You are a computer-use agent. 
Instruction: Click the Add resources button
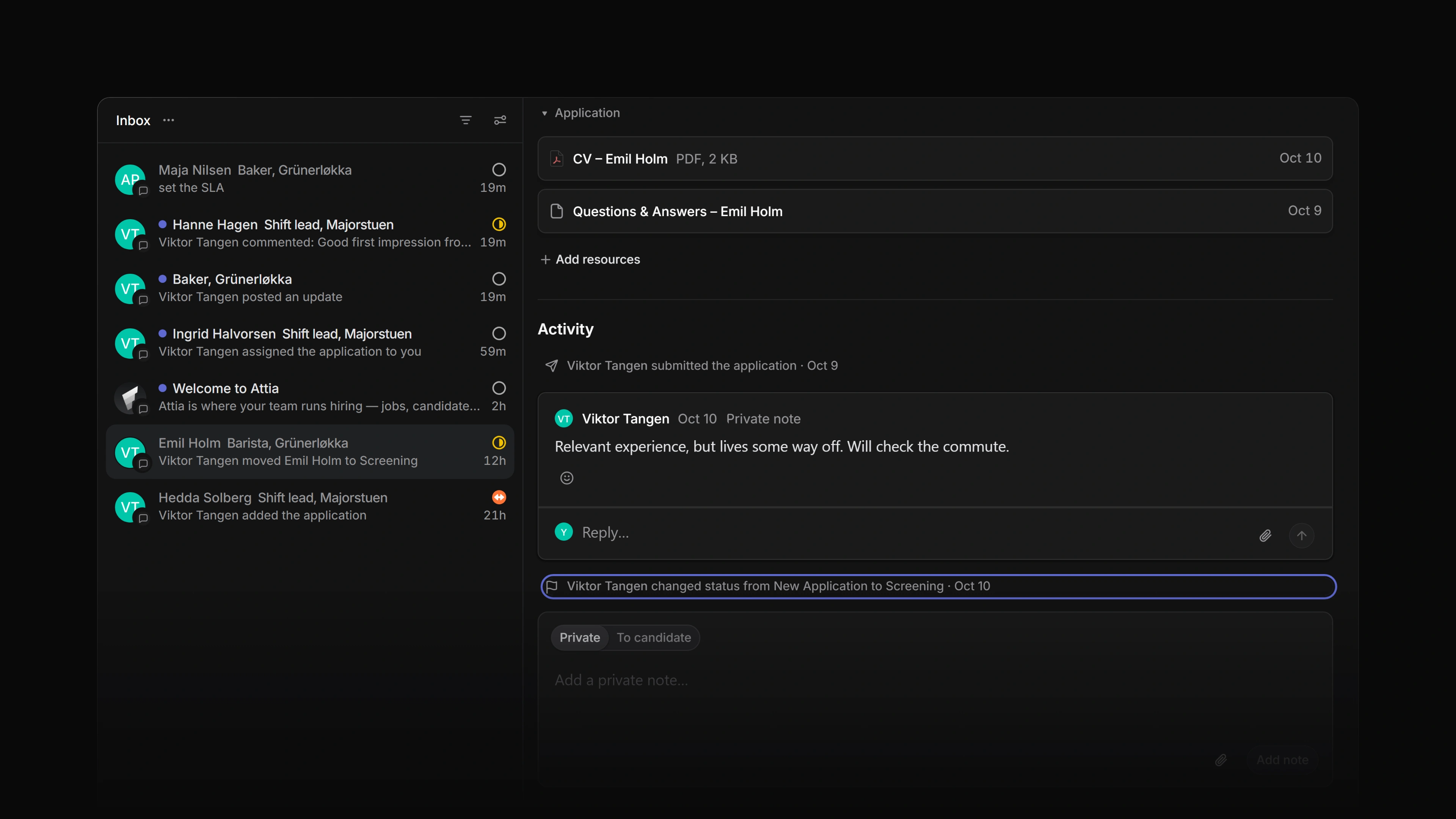pyautogui.click(x=590, y=259)
